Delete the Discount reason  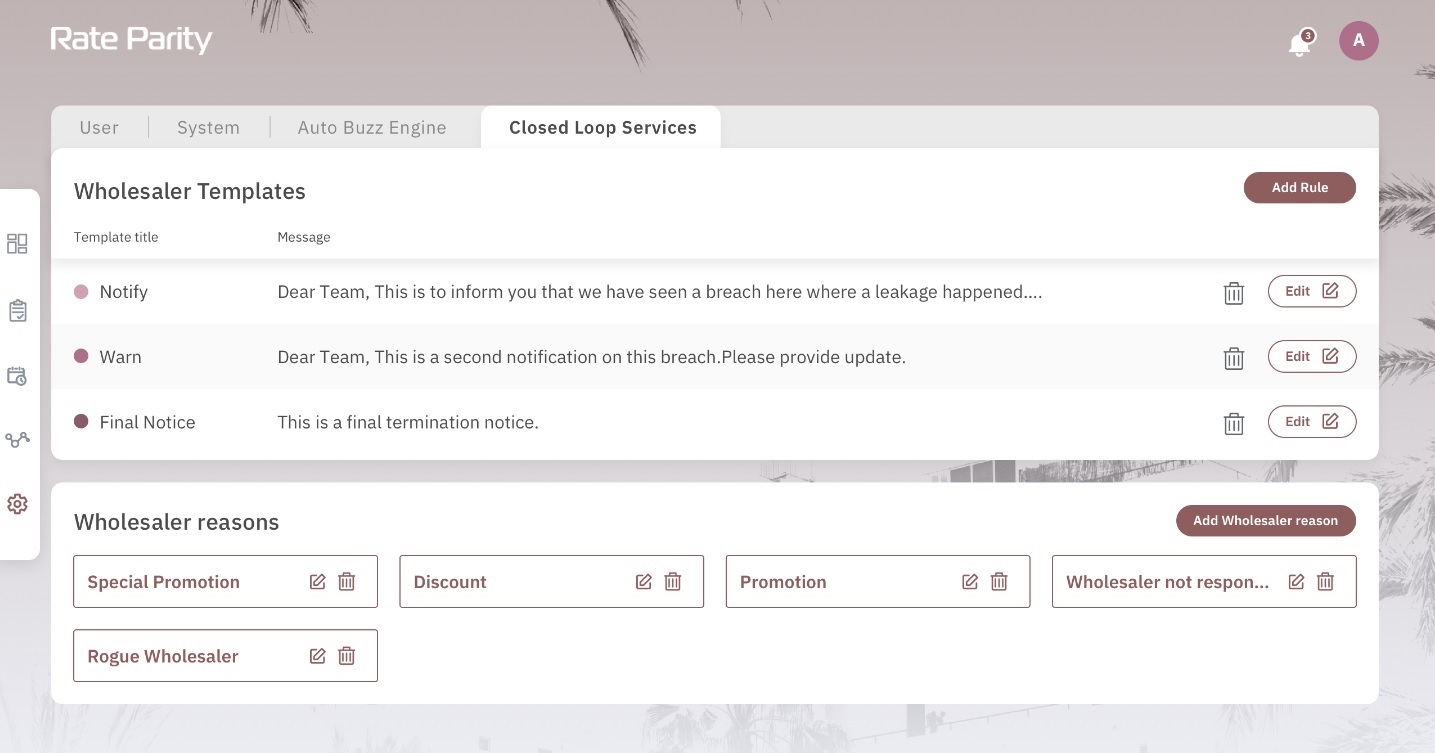[673, 582]
